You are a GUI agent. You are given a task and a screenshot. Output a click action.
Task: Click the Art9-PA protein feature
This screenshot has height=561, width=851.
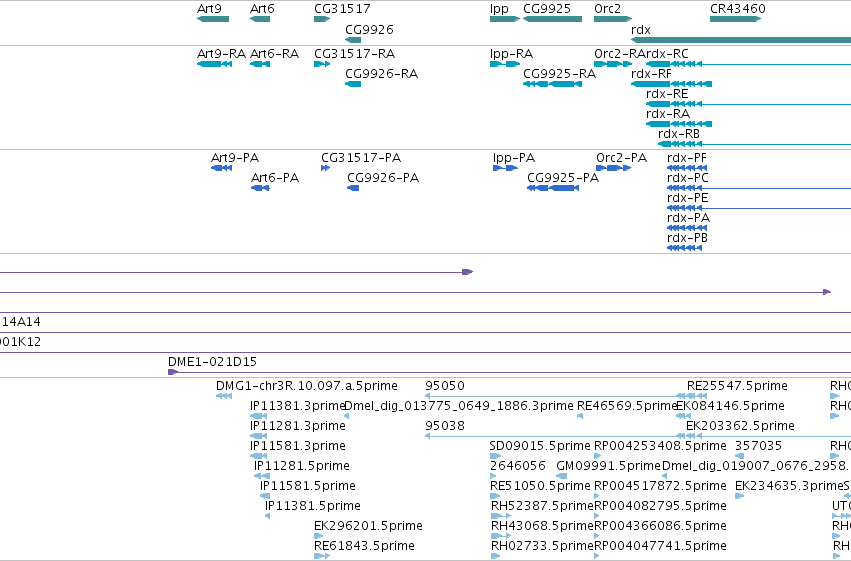point(221,168)
